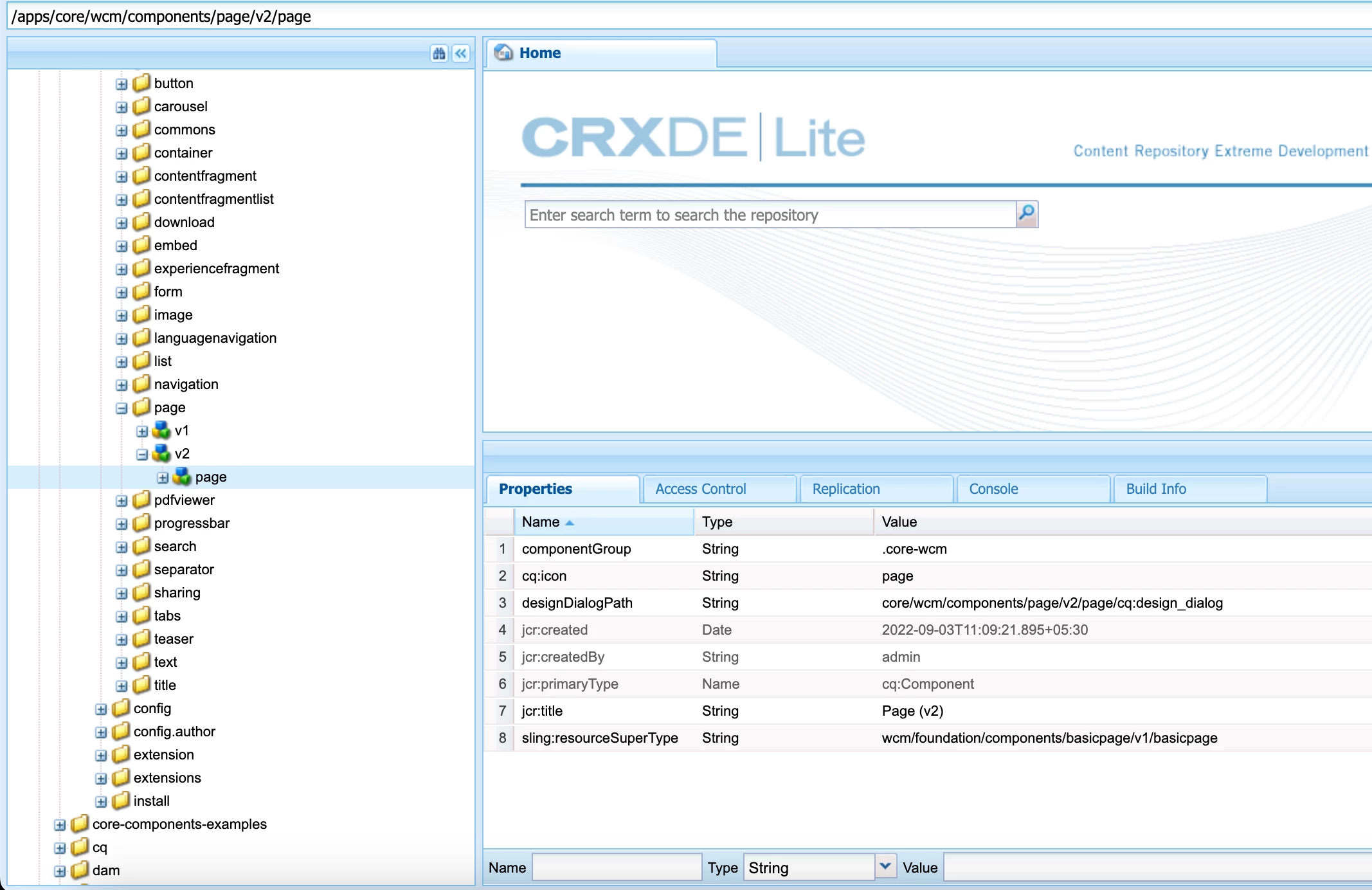Collapse the page folder node

(x=122, y=408)
